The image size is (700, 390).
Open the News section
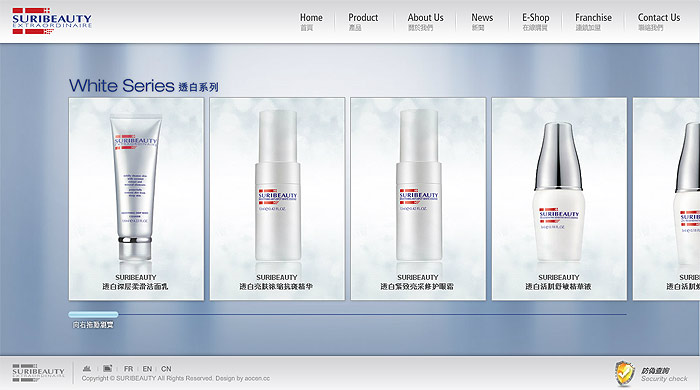point(482,21)
